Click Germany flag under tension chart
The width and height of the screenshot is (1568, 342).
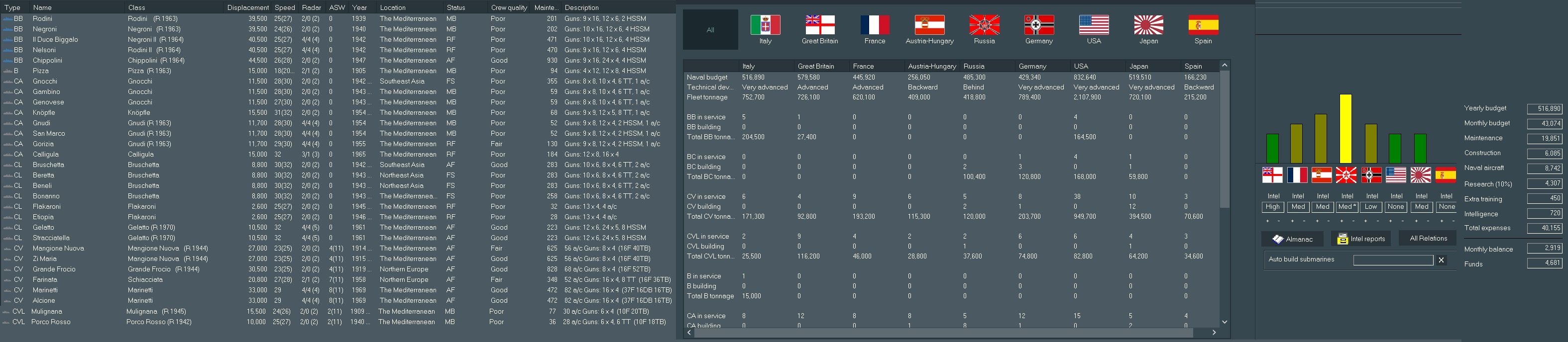[x=1371, y=175]
